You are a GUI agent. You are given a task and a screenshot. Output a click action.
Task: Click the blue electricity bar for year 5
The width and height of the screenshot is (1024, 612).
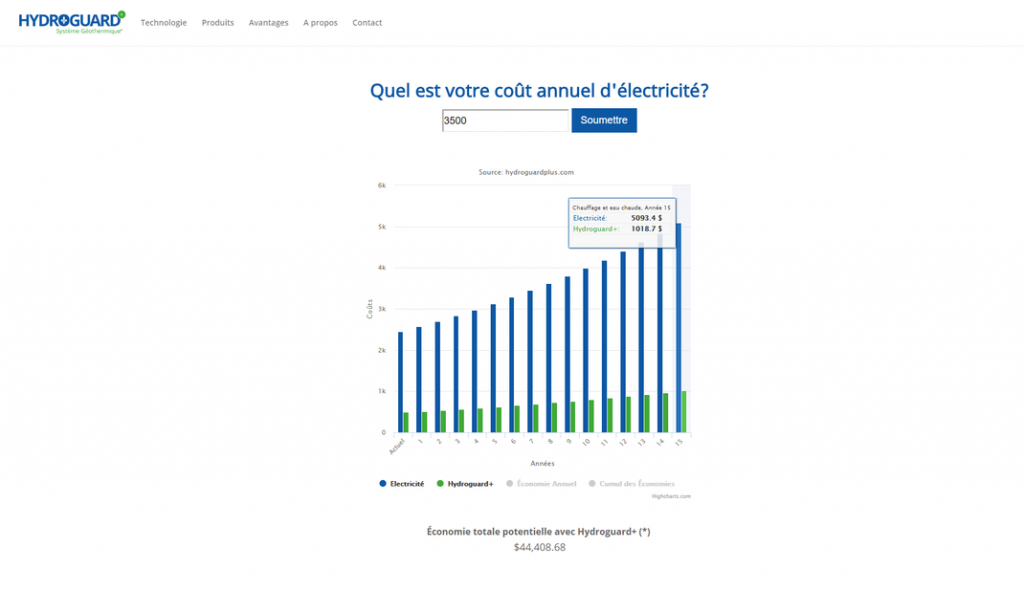click(493, 368)
